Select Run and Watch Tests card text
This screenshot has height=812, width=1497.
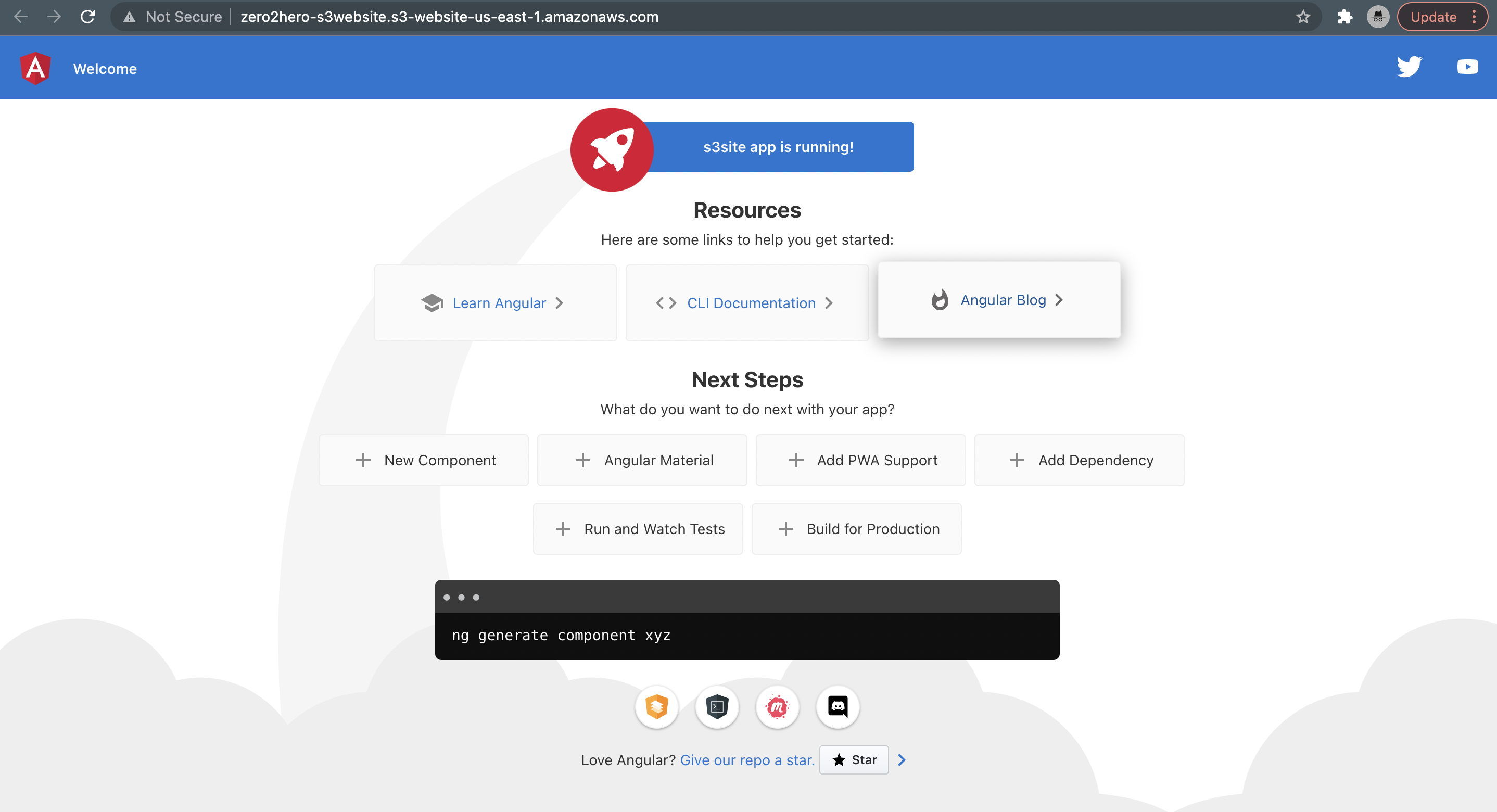coord(654,529)
